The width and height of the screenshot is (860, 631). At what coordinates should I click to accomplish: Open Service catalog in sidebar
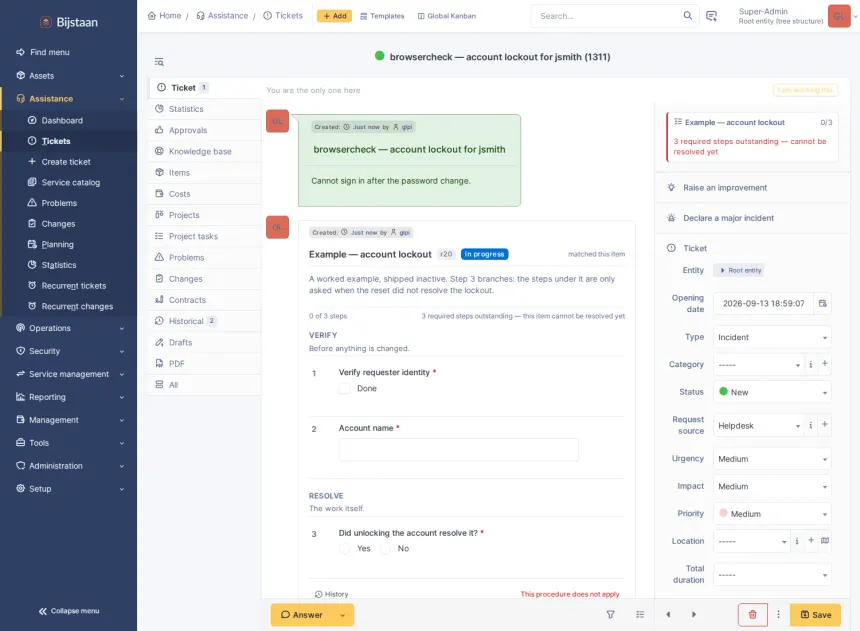click(69, 182)
